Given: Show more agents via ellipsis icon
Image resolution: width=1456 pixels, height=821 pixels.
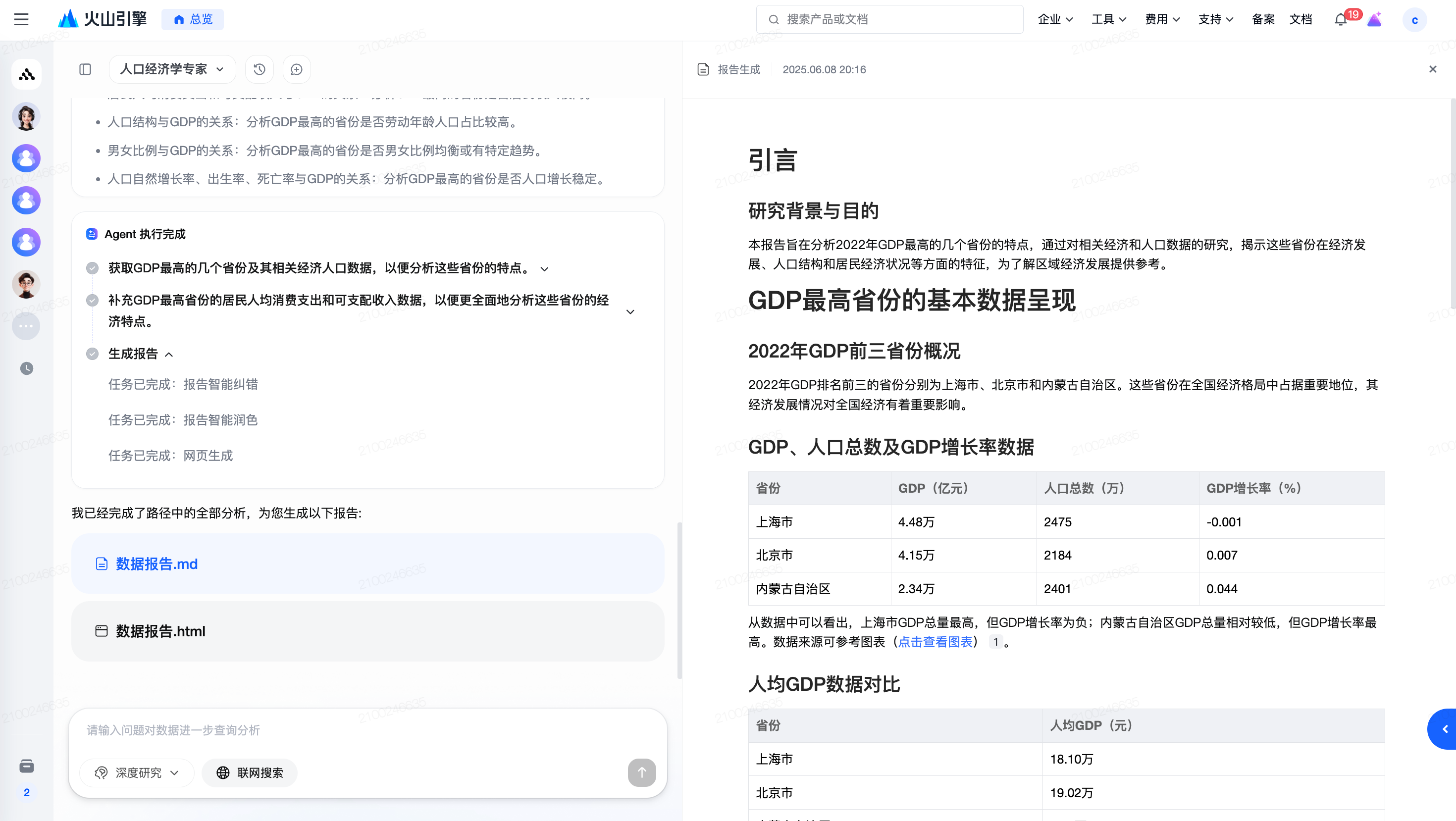Looking at the screenshot, I should 27,326.
